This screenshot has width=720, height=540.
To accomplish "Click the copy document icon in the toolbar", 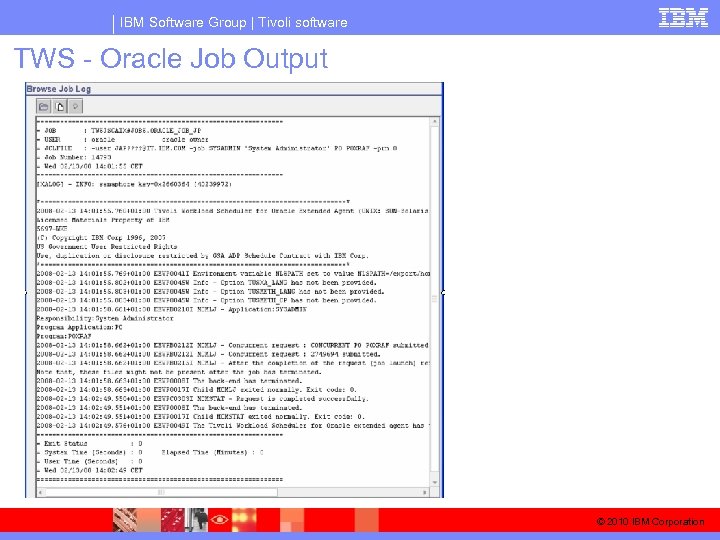I will (60, 107).
